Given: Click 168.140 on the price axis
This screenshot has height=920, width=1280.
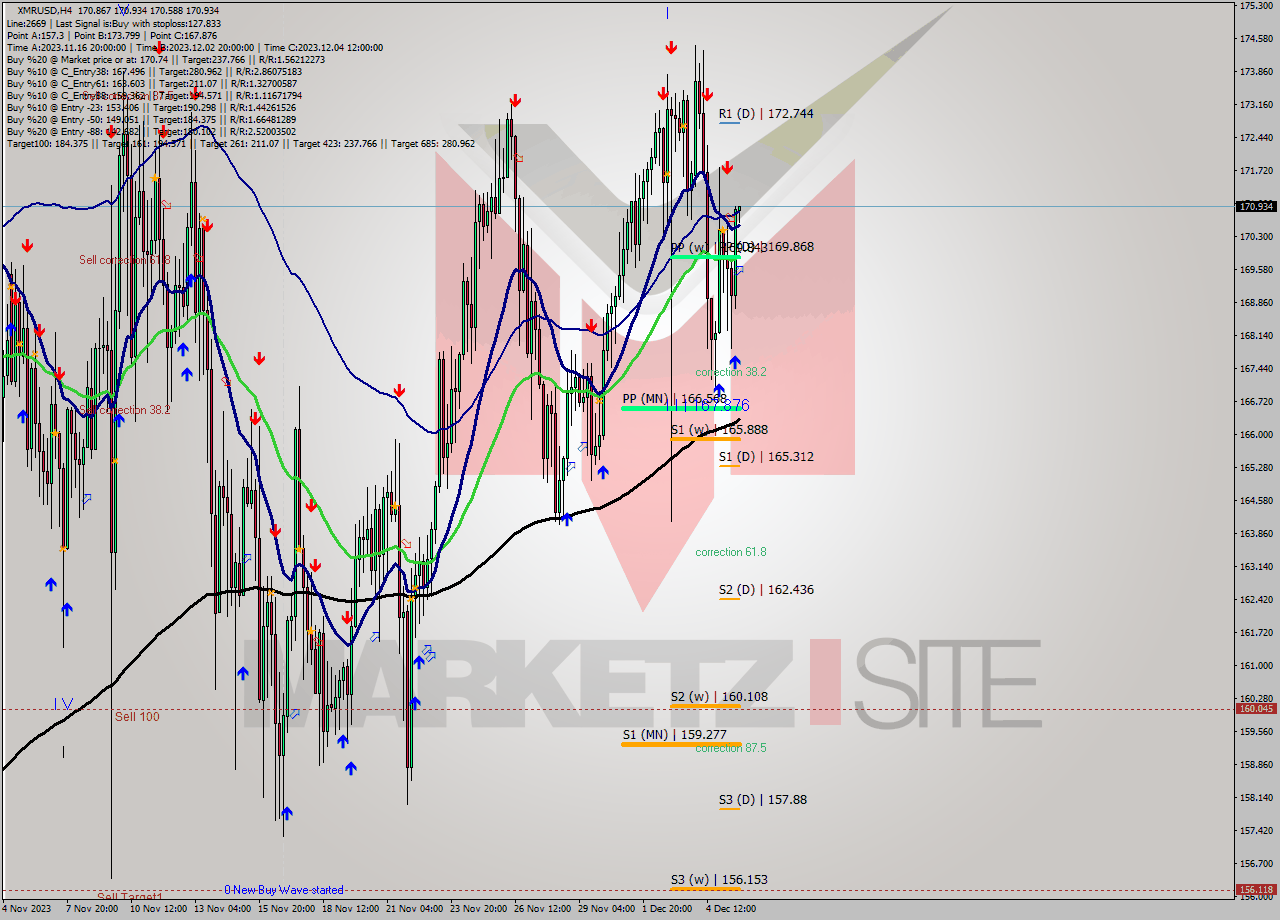Looking at the screenshot, I should click(x=1256, y=336).
